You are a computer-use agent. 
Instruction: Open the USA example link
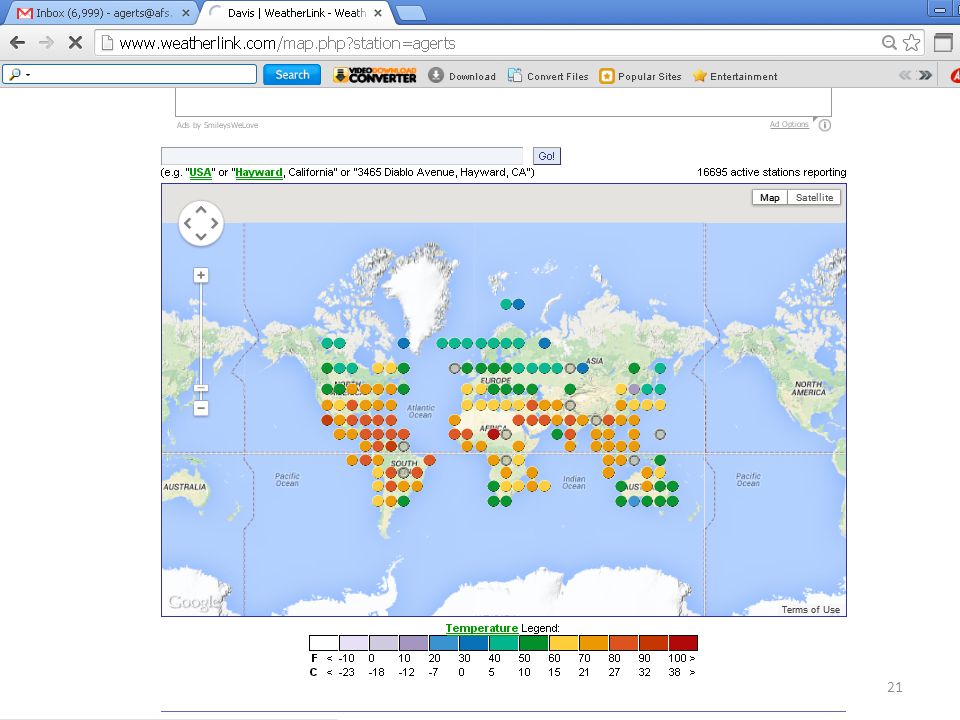click(x=200, y=173)
